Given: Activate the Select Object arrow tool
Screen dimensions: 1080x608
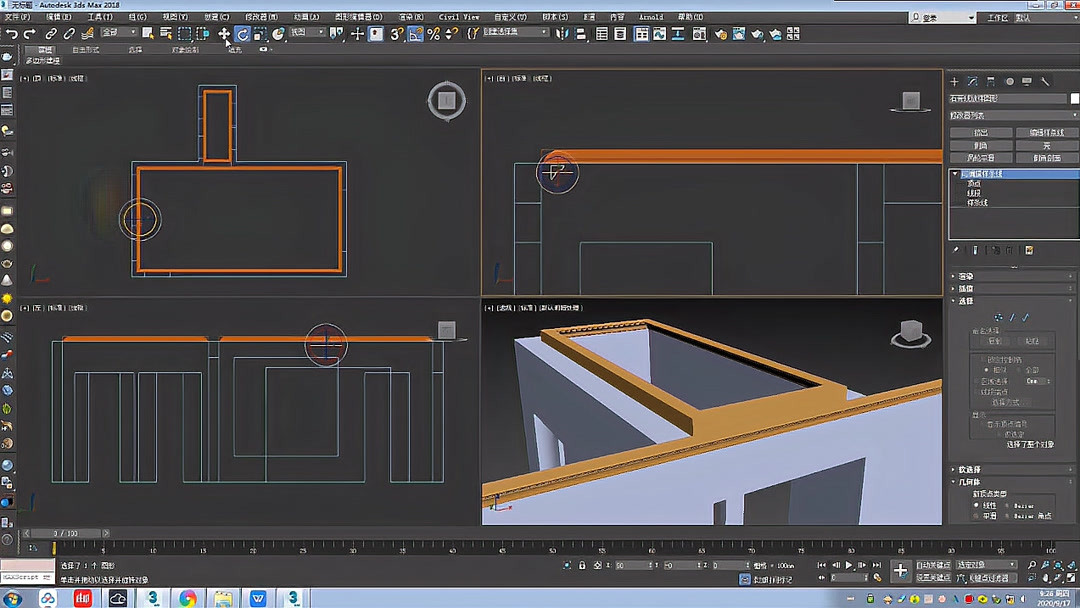Looking at the screenshot, I should (x=146, y=33).
